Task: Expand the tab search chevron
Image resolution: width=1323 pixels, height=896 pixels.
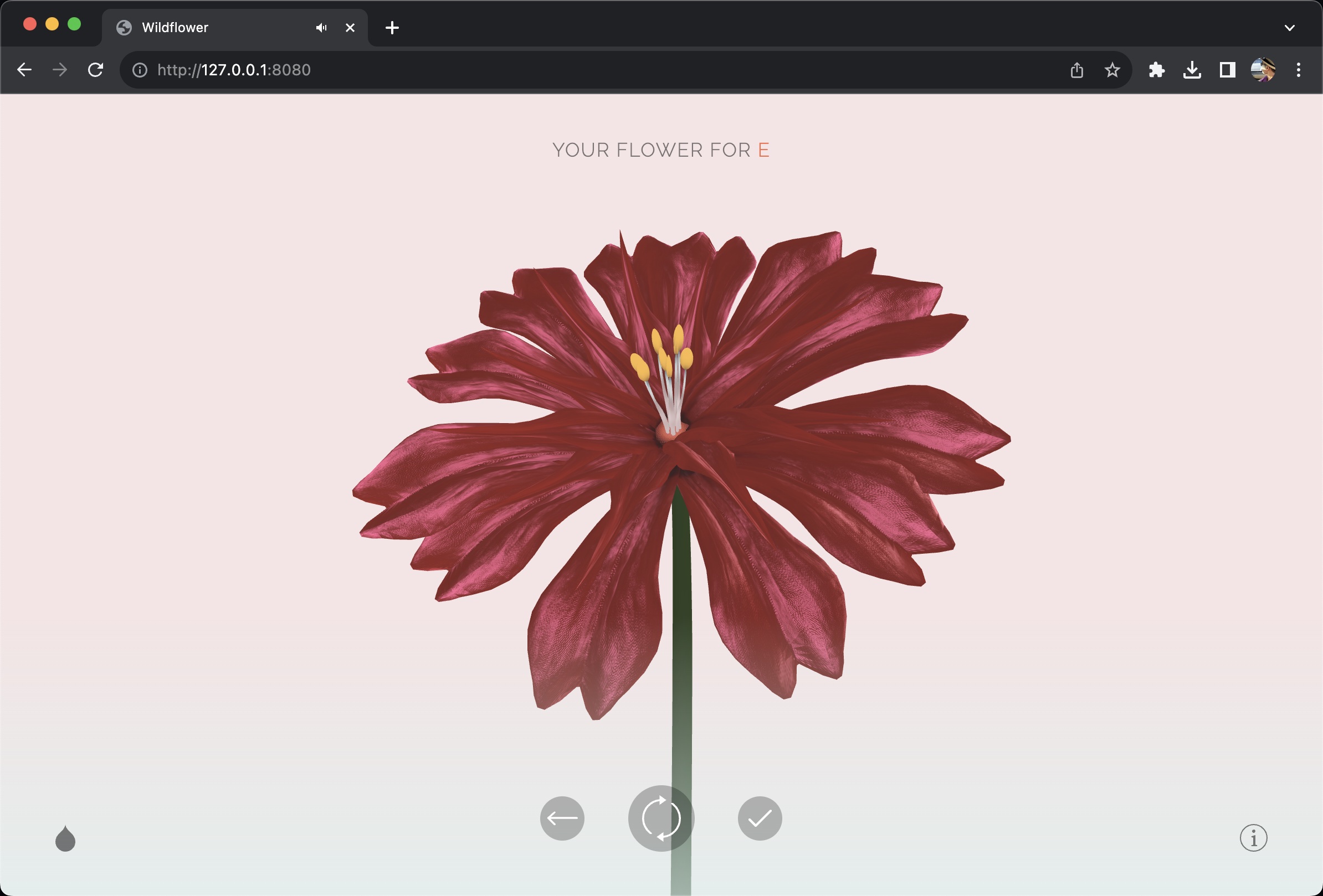Action: coord(1289,27)
